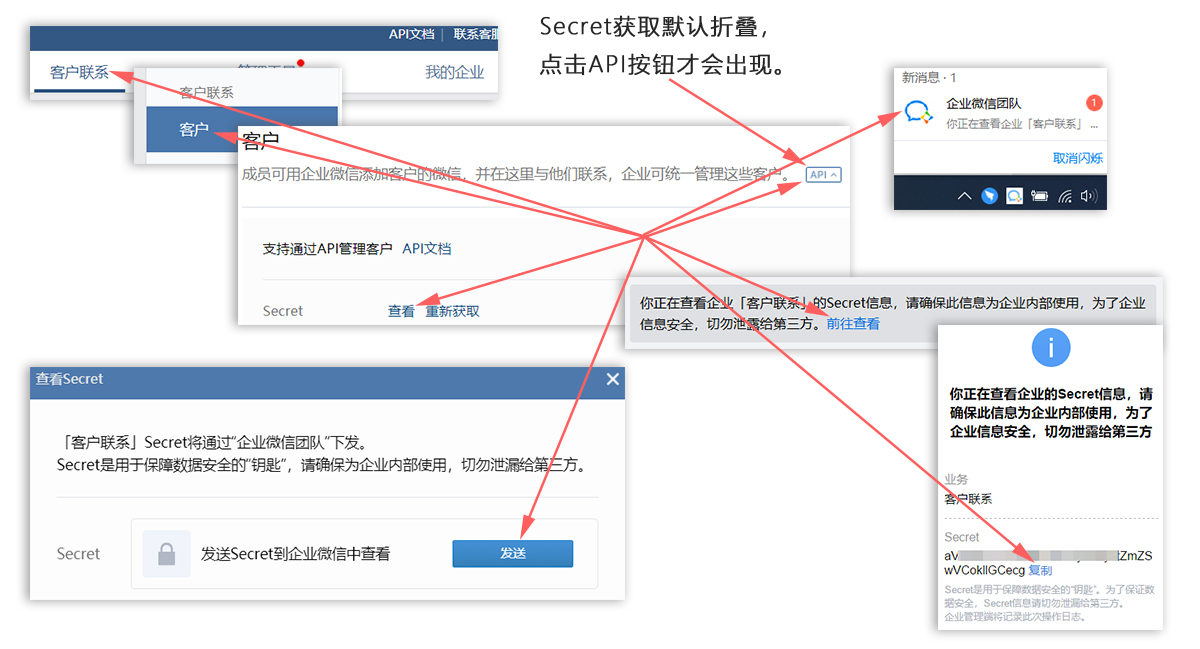
Task: Click the 企业微信 chat bubble icon in the notification
Action: 918,113
